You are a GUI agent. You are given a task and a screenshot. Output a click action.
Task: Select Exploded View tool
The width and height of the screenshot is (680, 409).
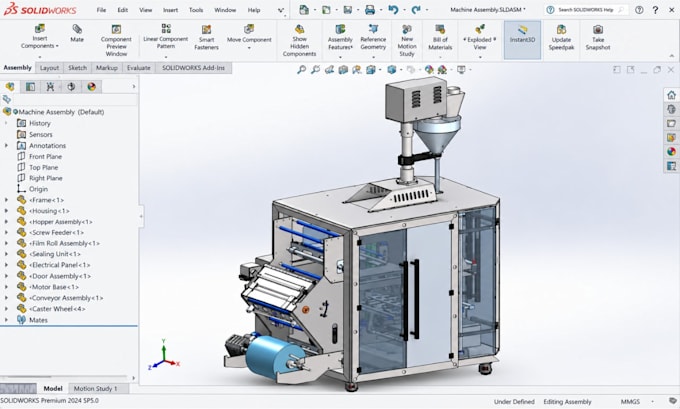[480, 37]
